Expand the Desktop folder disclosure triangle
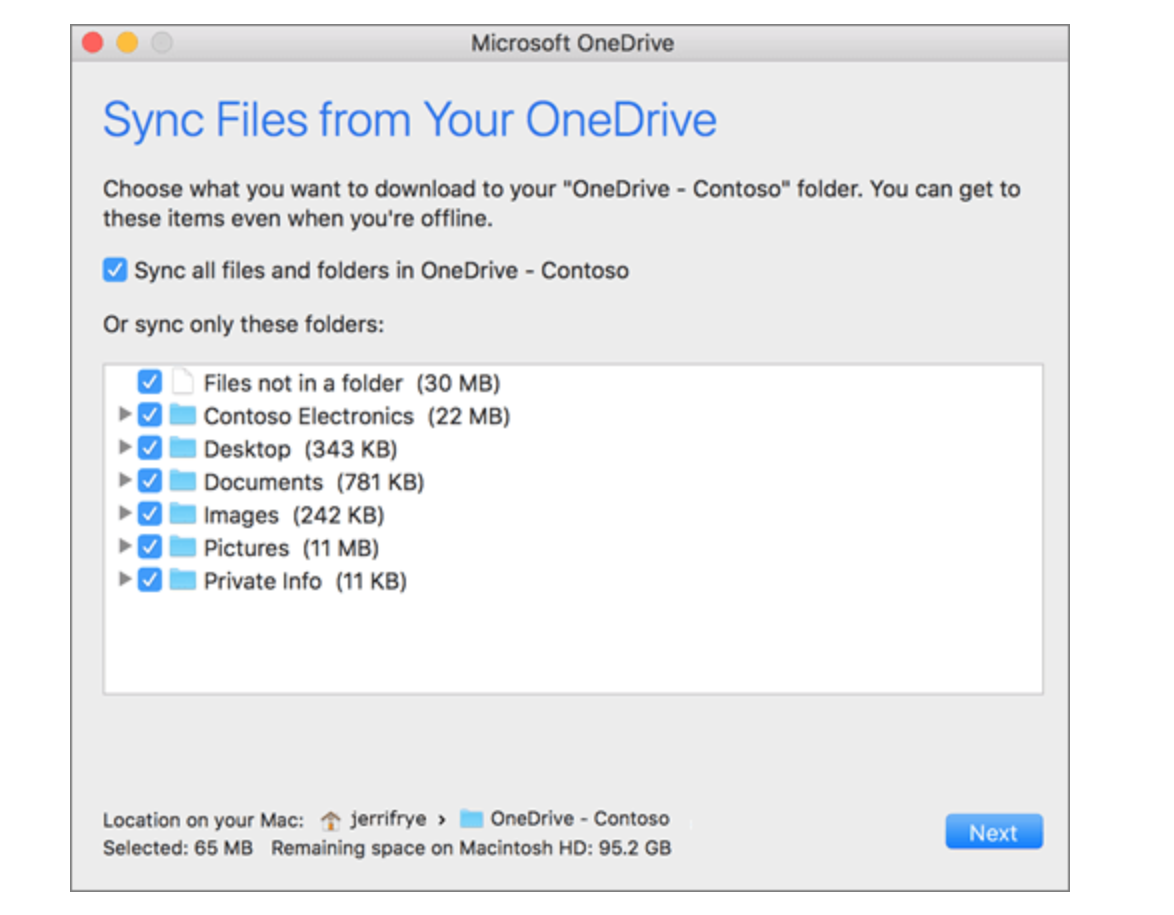The image size is (1174, 915). click(x=125, y=447)
